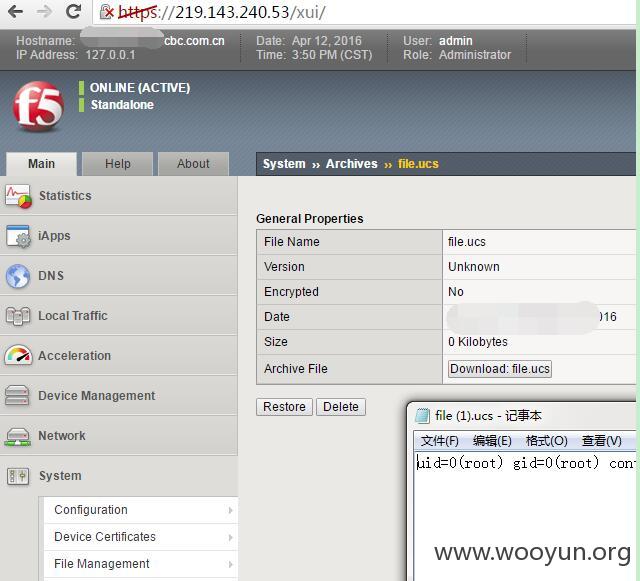Switch to the About tab
The height and width of the screenshot is (581, 640).
coord(193,164)
